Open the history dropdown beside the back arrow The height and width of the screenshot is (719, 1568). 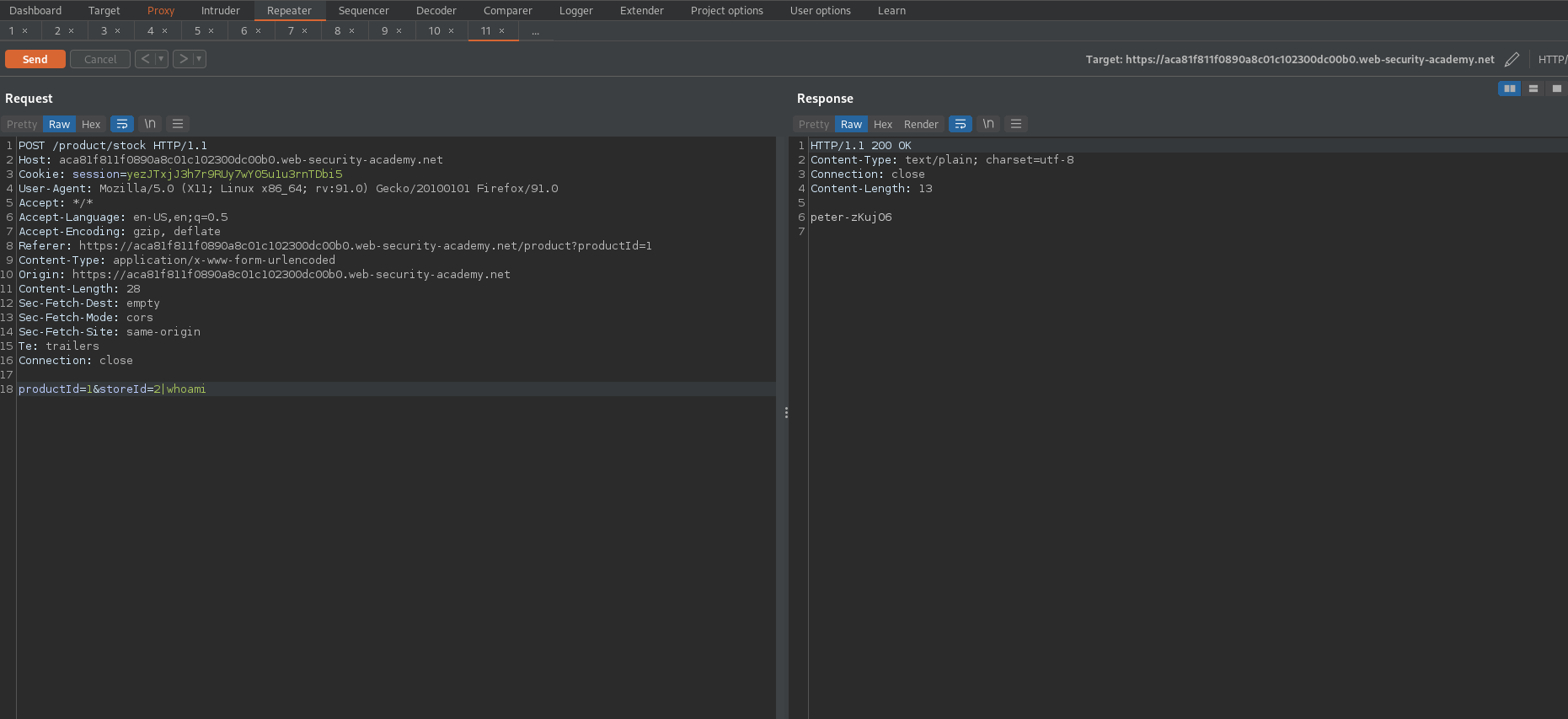point(162,59)
